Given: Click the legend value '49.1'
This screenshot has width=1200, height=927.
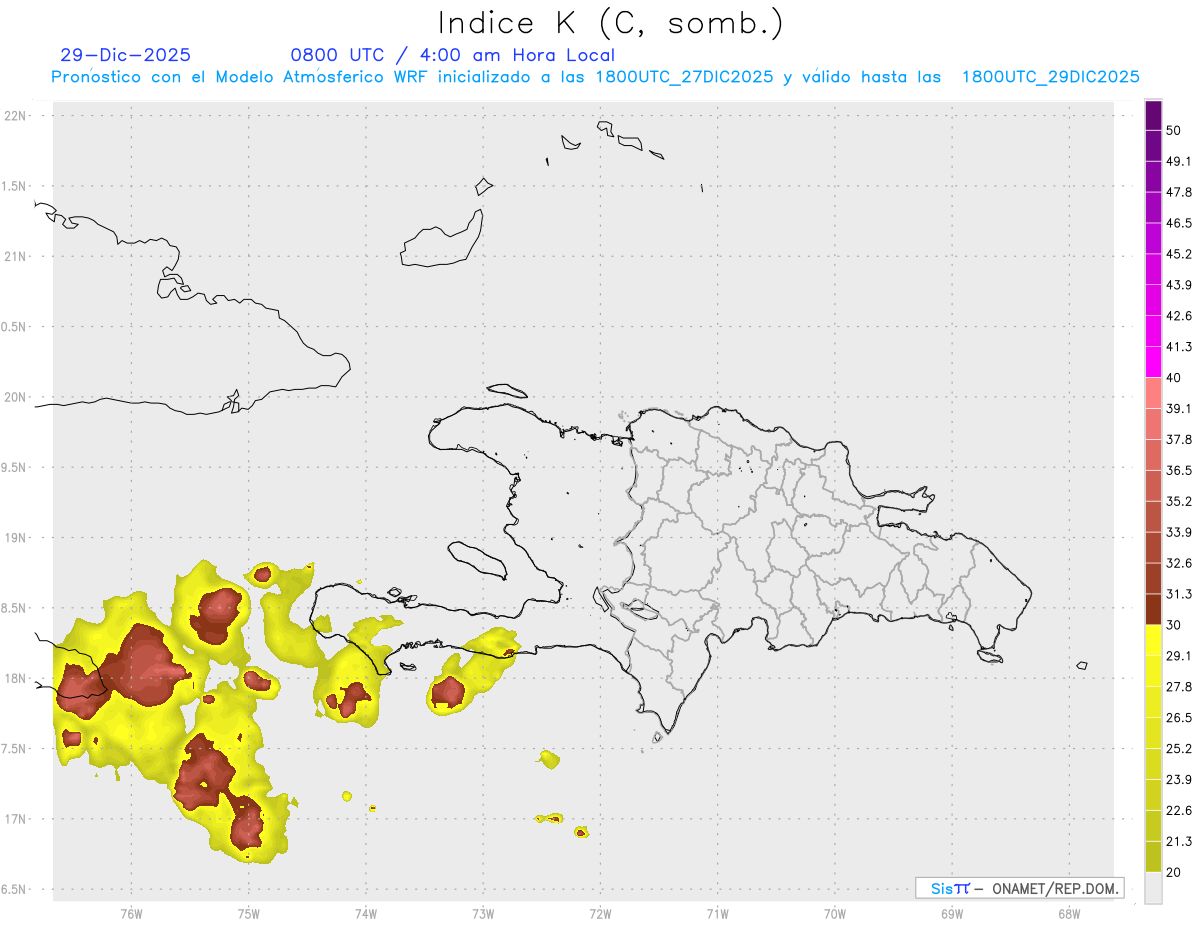Looking at the screenshot, I should pyautogui.click(x=1179, y=161).
